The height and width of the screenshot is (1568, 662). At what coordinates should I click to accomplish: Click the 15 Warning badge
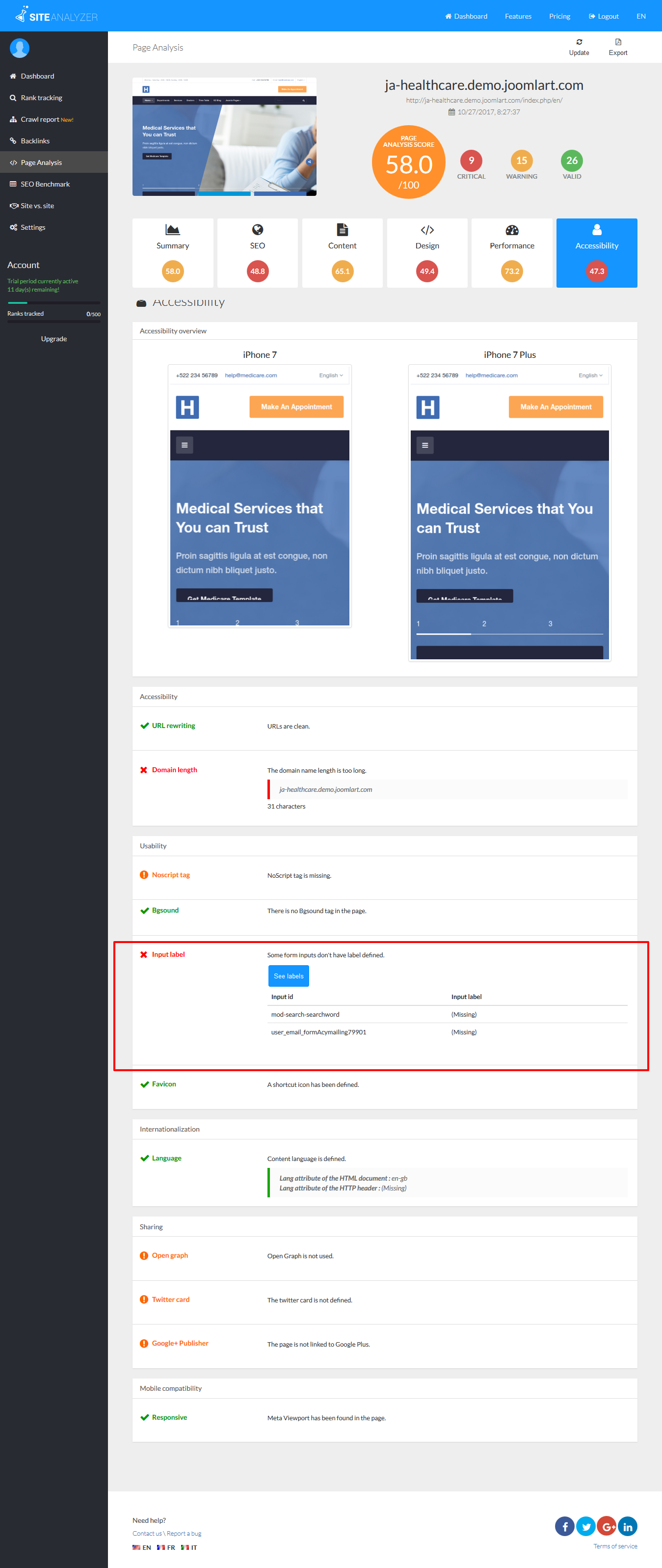pyautogui.click(x=522, y=161)
